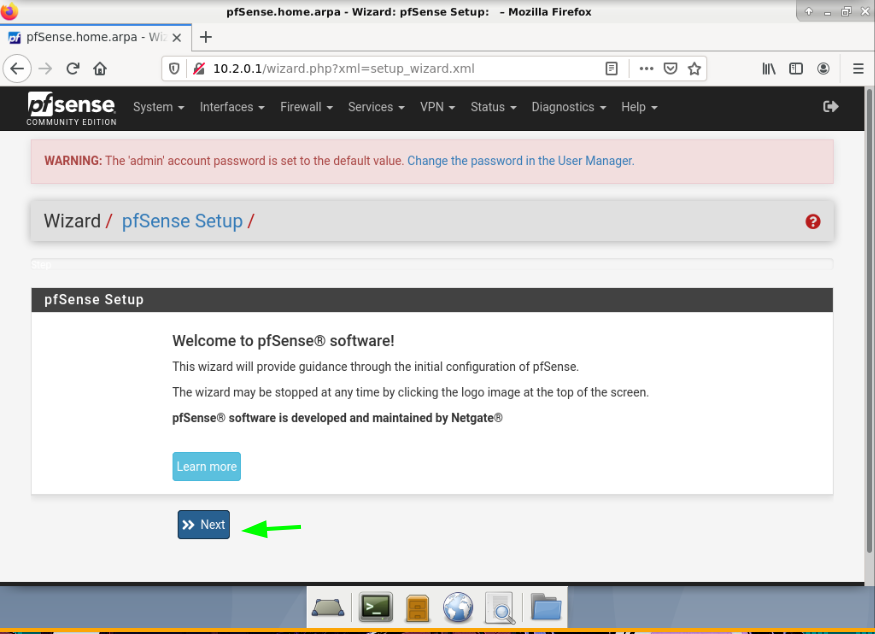This screenshot has height=634, width=875.
Task: Open a new browser tab
Action: tap(206, 37)
